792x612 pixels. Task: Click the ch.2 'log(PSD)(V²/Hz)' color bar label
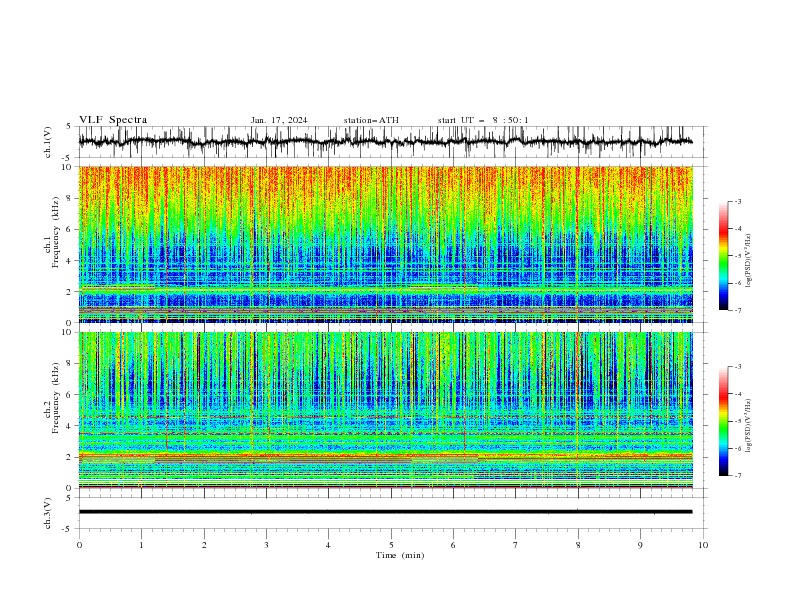[749, 426]
